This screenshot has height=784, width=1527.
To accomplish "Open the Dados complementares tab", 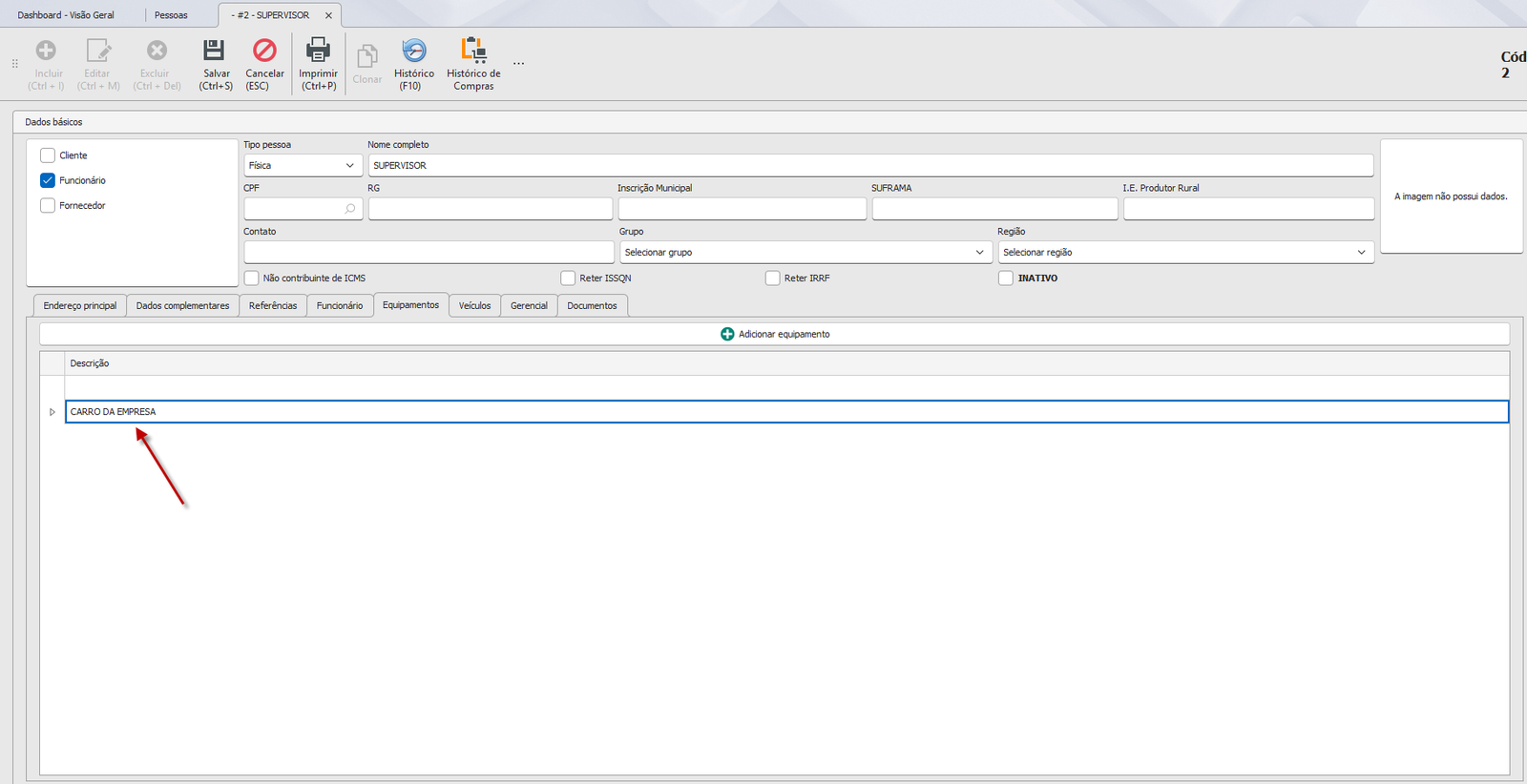I will point(182,305).
